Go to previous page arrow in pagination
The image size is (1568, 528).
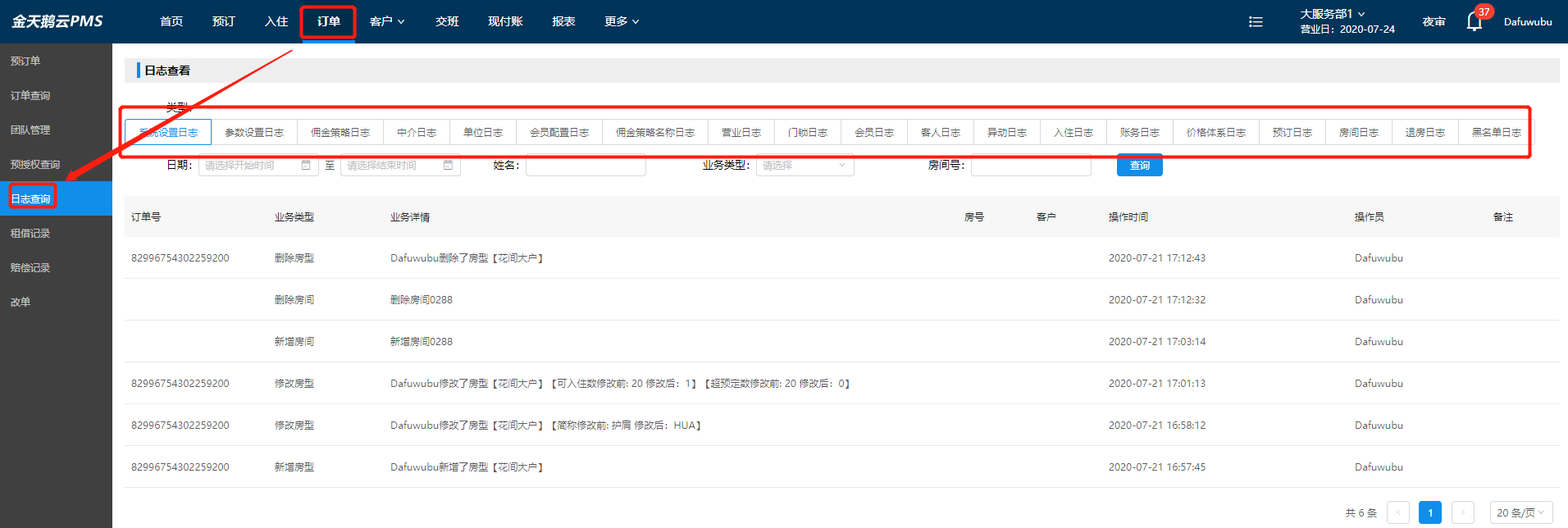(x=1397, y=512)
